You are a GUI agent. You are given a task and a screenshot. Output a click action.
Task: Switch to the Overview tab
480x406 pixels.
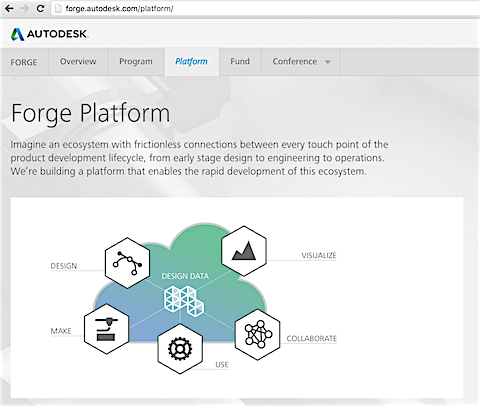(x=78, y=62)
